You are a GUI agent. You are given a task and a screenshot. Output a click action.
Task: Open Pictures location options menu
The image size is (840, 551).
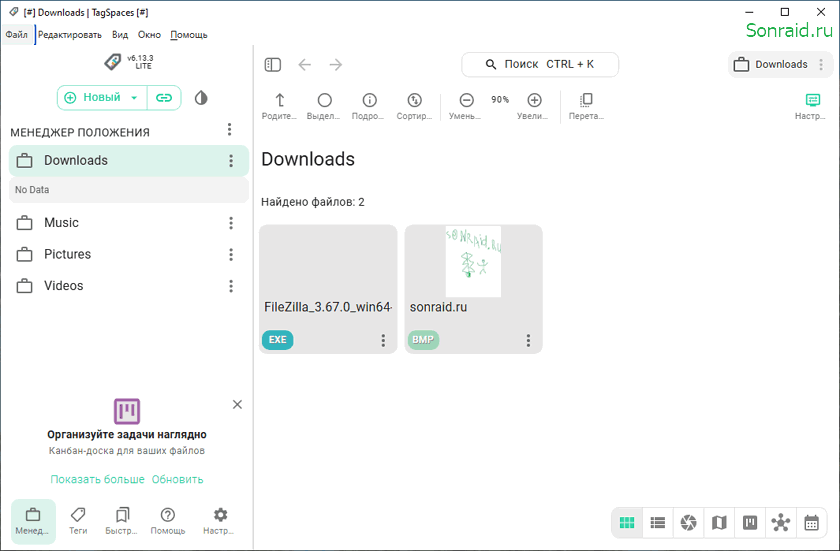coord(231,254)
